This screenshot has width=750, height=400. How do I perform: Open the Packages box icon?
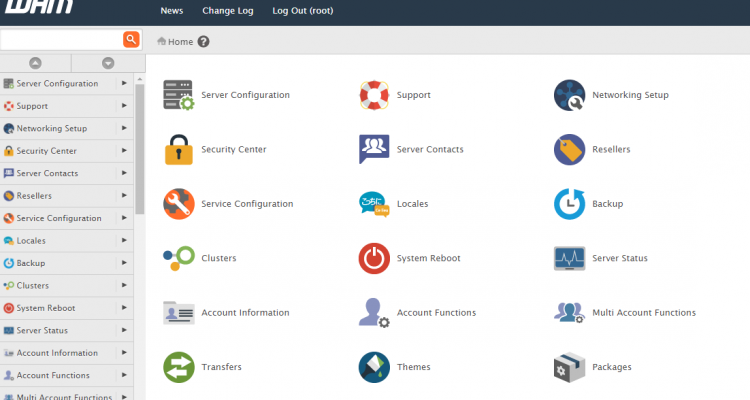tap(569, 367)
